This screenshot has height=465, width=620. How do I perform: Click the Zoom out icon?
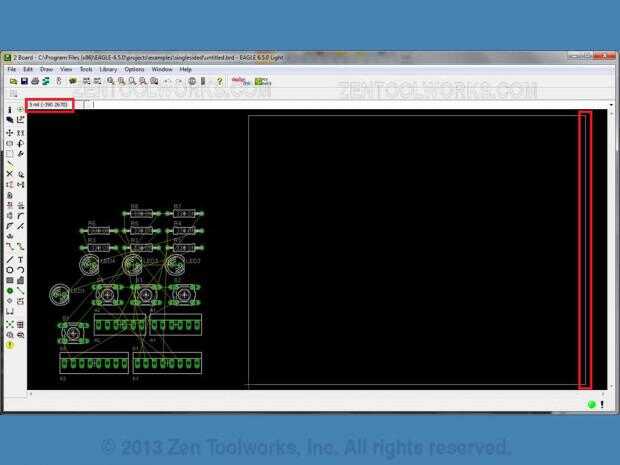[x=132, y=81]
